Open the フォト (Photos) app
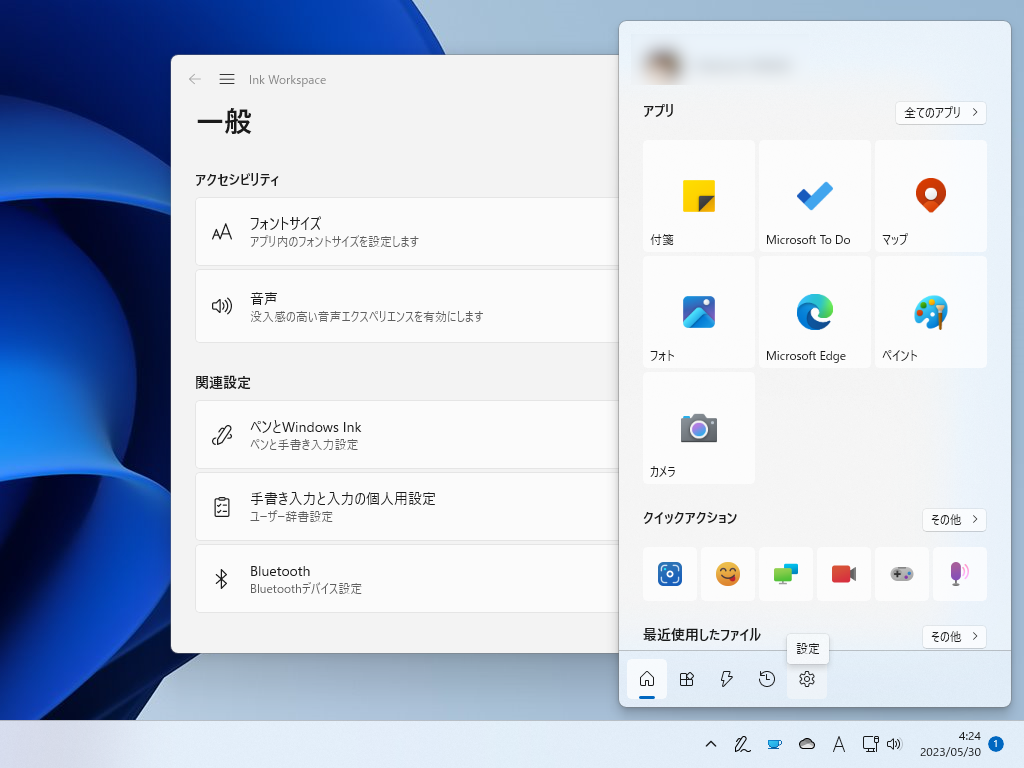The width and height of the screenshot is (1024, 768). 698,311
